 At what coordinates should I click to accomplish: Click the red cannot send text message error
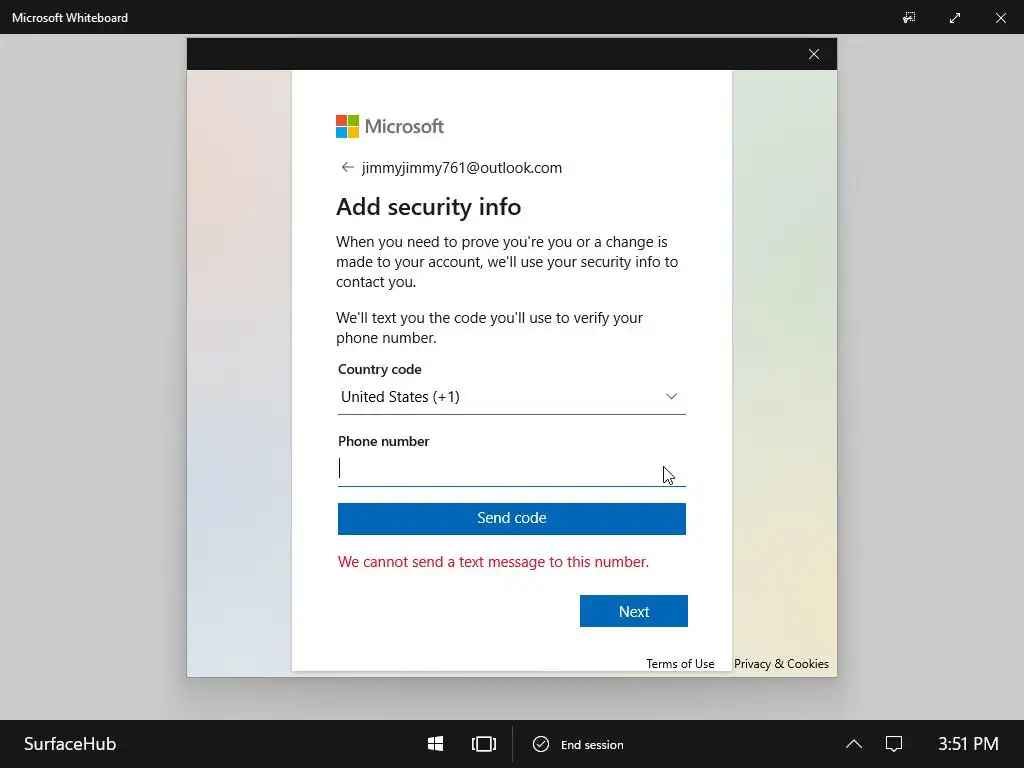pos(493,562)
